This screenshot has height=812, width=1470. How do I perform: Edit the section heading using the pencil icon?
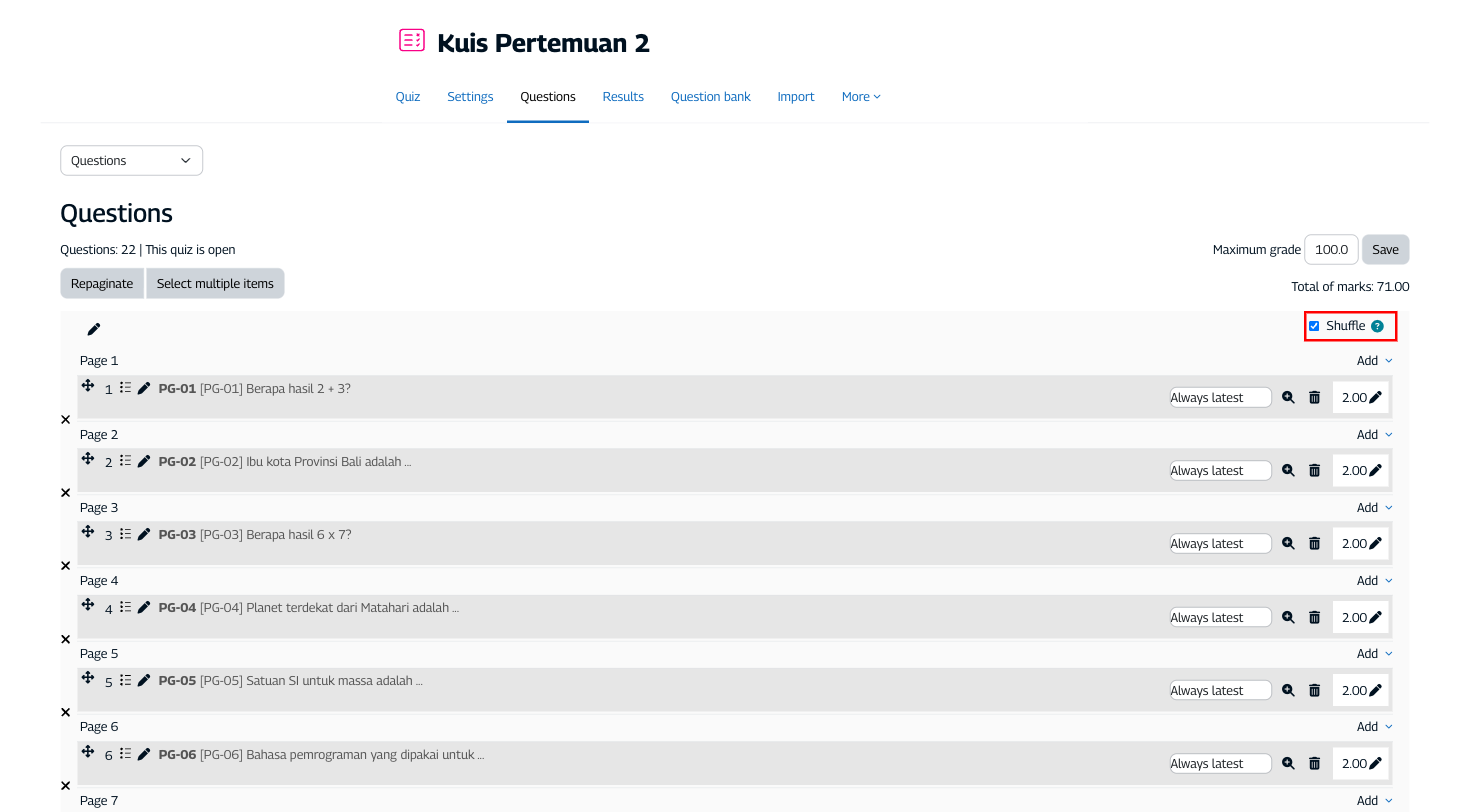point(94,329)
